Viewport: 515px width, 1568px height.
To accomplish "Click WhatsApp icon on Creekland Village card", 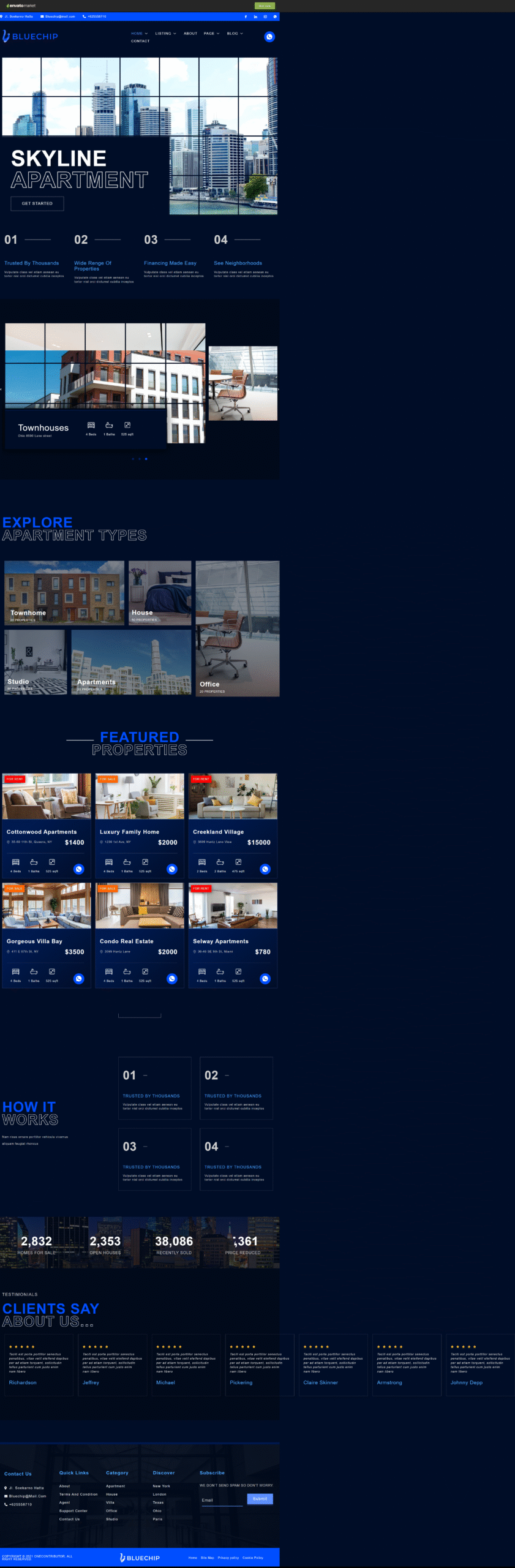I will tap(265, 869).
